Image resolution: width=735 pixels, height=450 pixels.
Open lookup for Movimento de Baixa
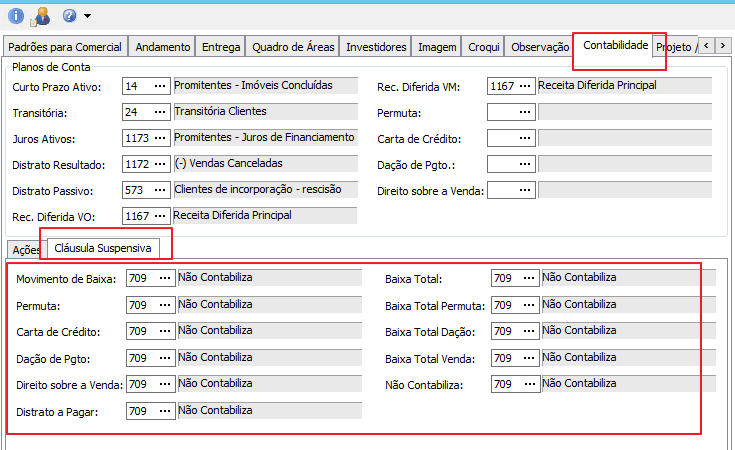point(165,279)
